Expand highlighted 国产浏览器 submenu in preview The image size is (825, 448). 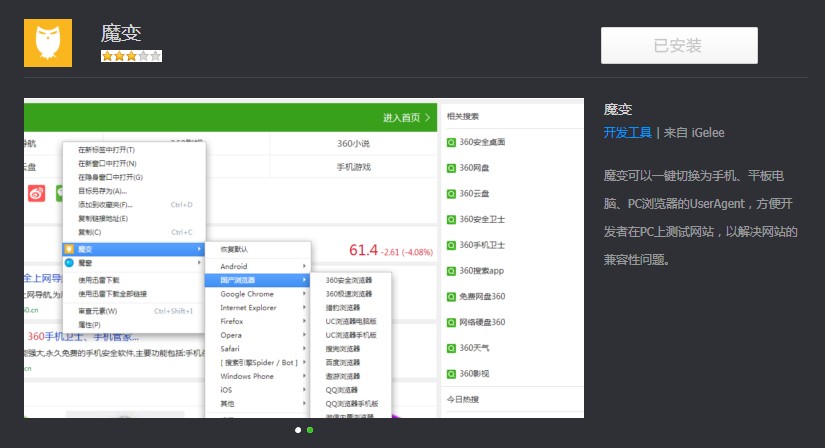(258, 280)
